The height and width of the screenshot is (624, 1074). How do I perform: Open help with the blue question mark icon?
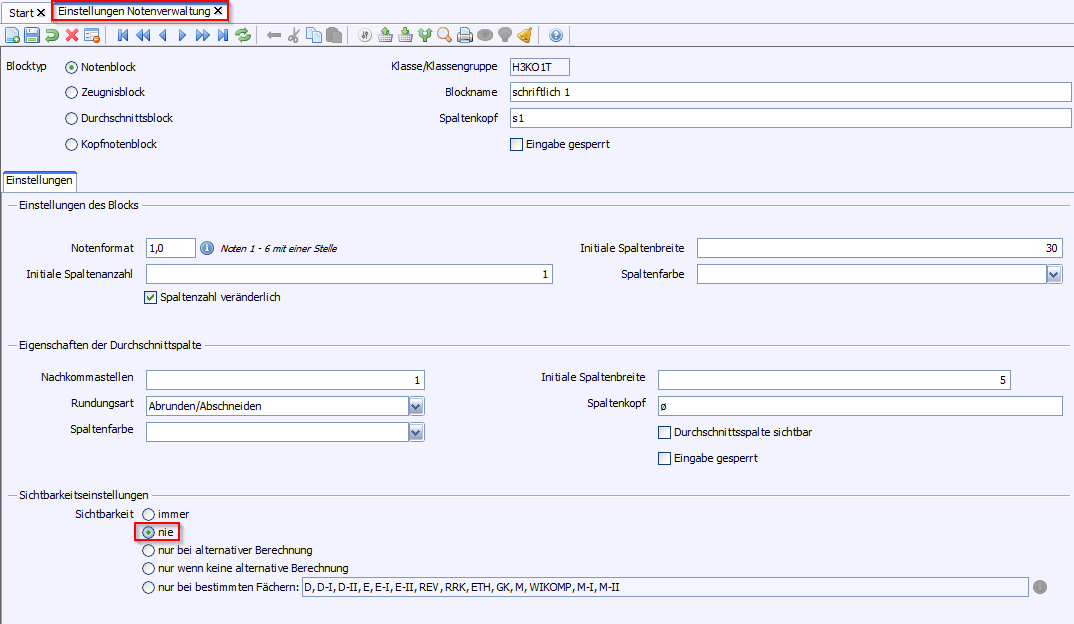point(556,36)
